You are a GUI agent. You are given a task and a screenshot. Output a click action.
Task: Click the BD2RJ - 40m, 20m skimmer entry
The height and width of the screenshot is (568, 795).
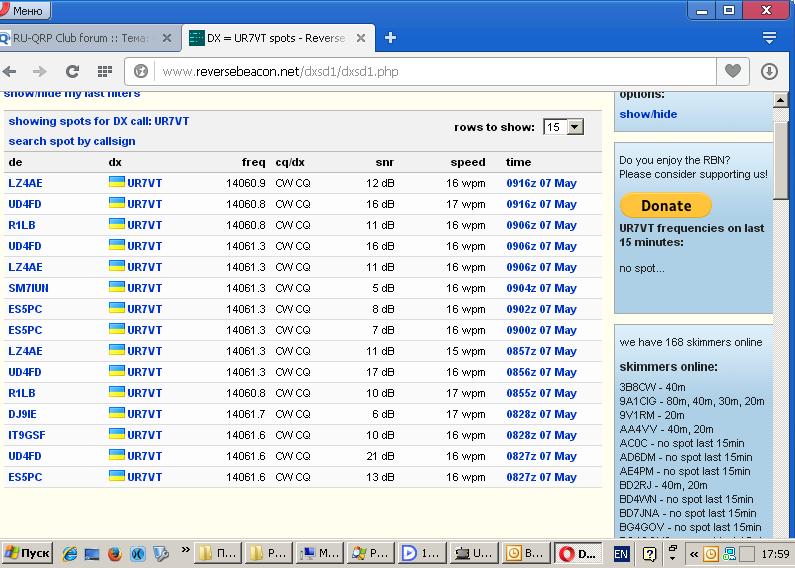pyautogui.click(x=663, y=485)
